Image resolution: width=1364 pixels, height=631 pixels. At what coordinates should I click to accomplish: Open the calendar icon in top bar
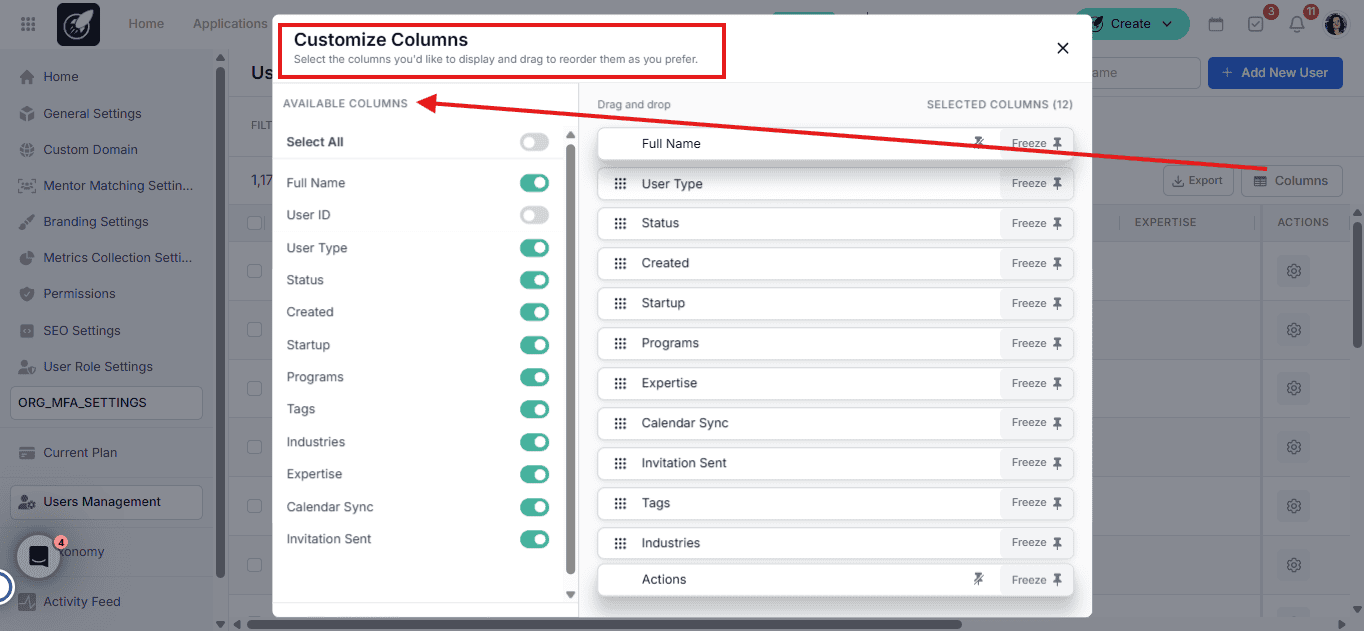point(1216,24)
